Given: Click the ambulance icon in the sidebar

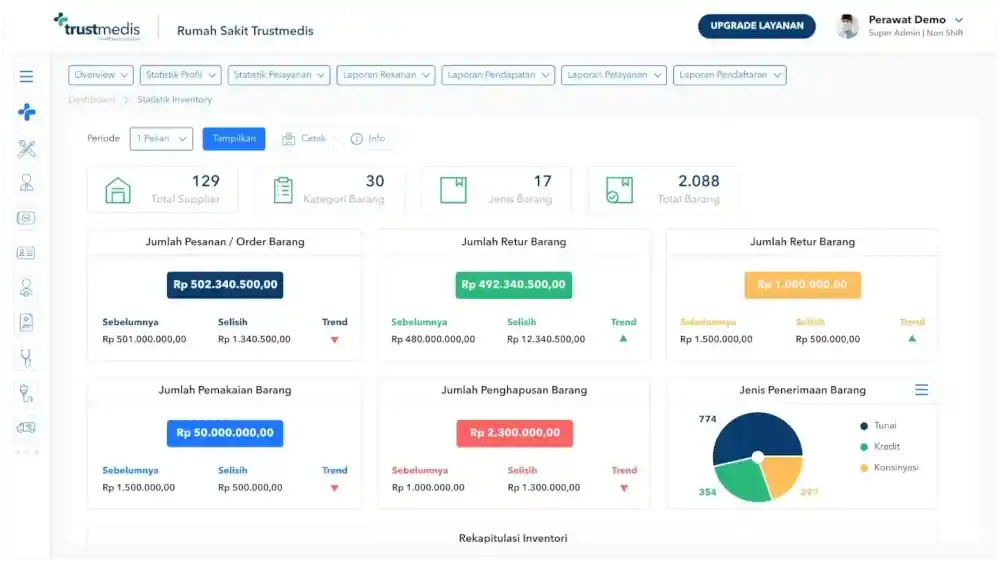Looking at the screenshot, I should tap(27, 427).
